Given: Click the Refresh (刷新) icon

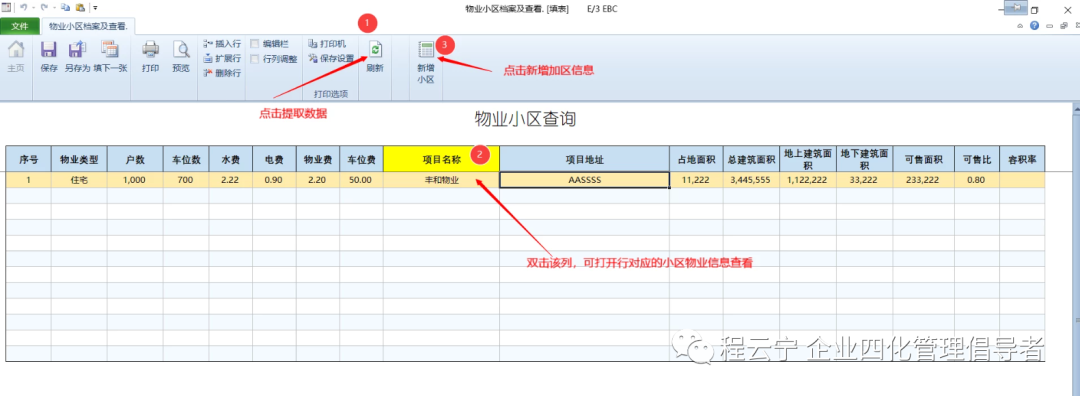Looking at the screenshot, I should click(x=375, y=50).
